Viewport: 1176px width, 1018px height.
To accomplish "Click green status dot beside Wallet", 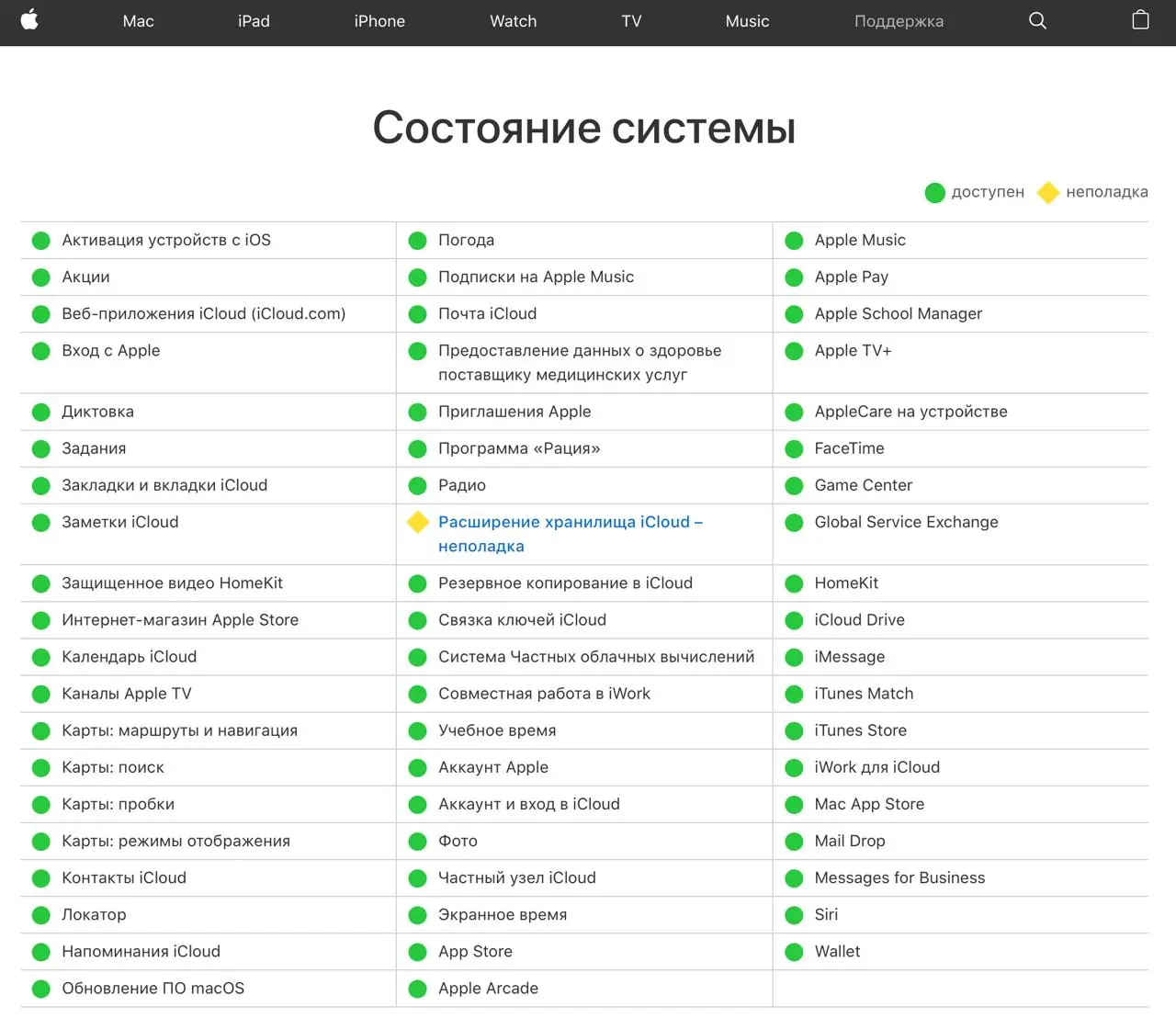I will 794,952.
